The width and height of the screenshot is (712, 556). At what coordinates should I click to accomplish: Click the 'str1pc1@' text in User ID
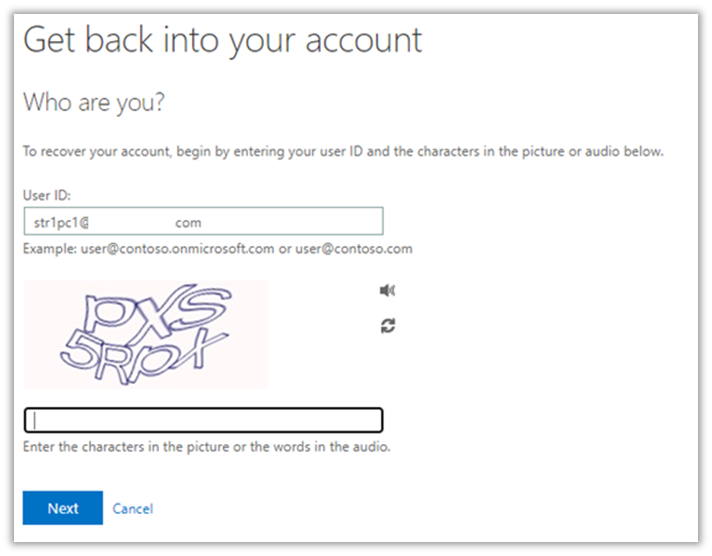coord(62,223)
